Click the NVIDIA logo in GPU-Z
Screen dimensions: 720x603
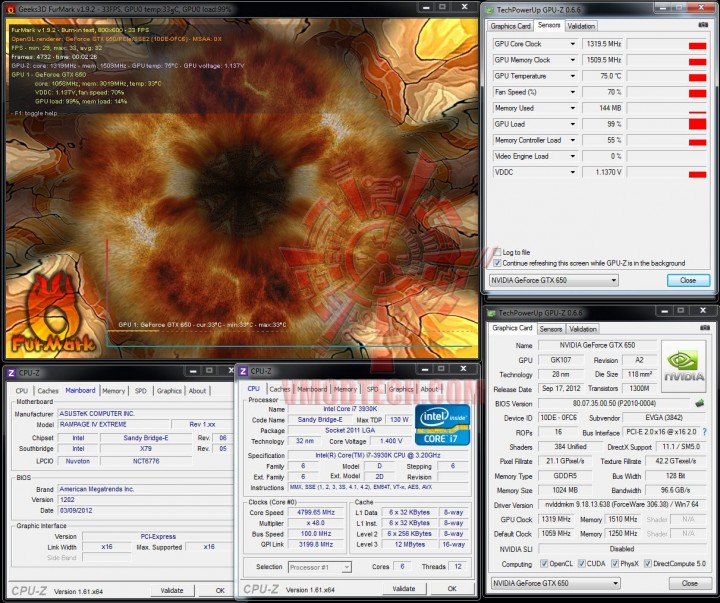point(683,366)
